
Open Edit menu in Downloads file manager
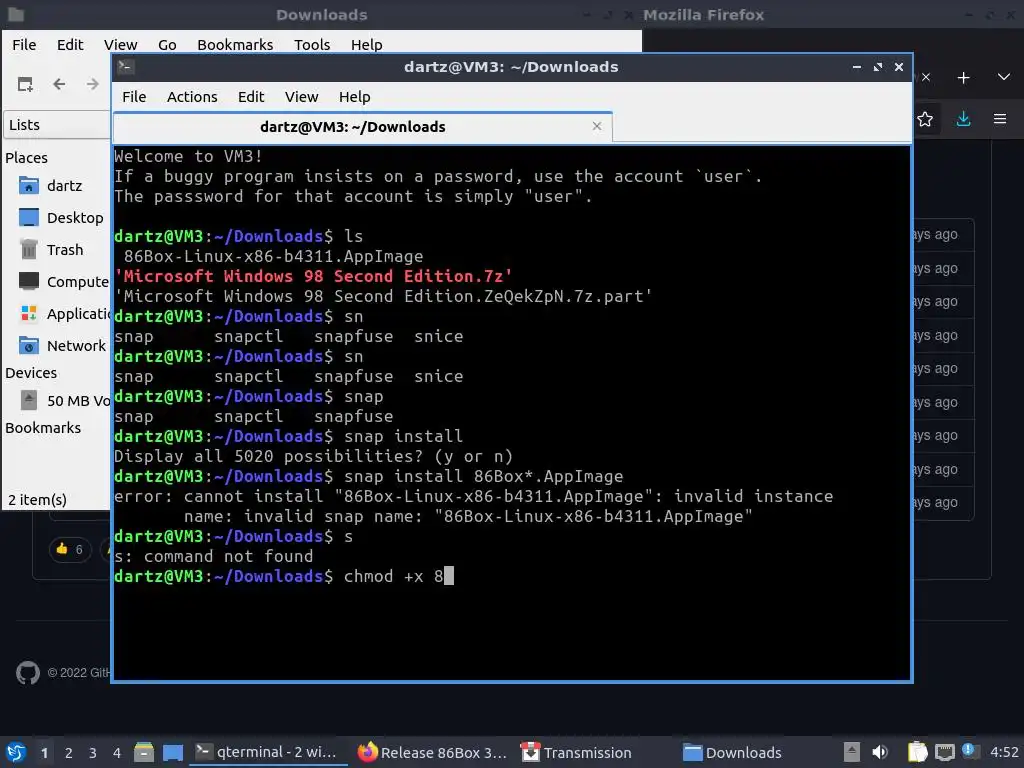point(70,44)
